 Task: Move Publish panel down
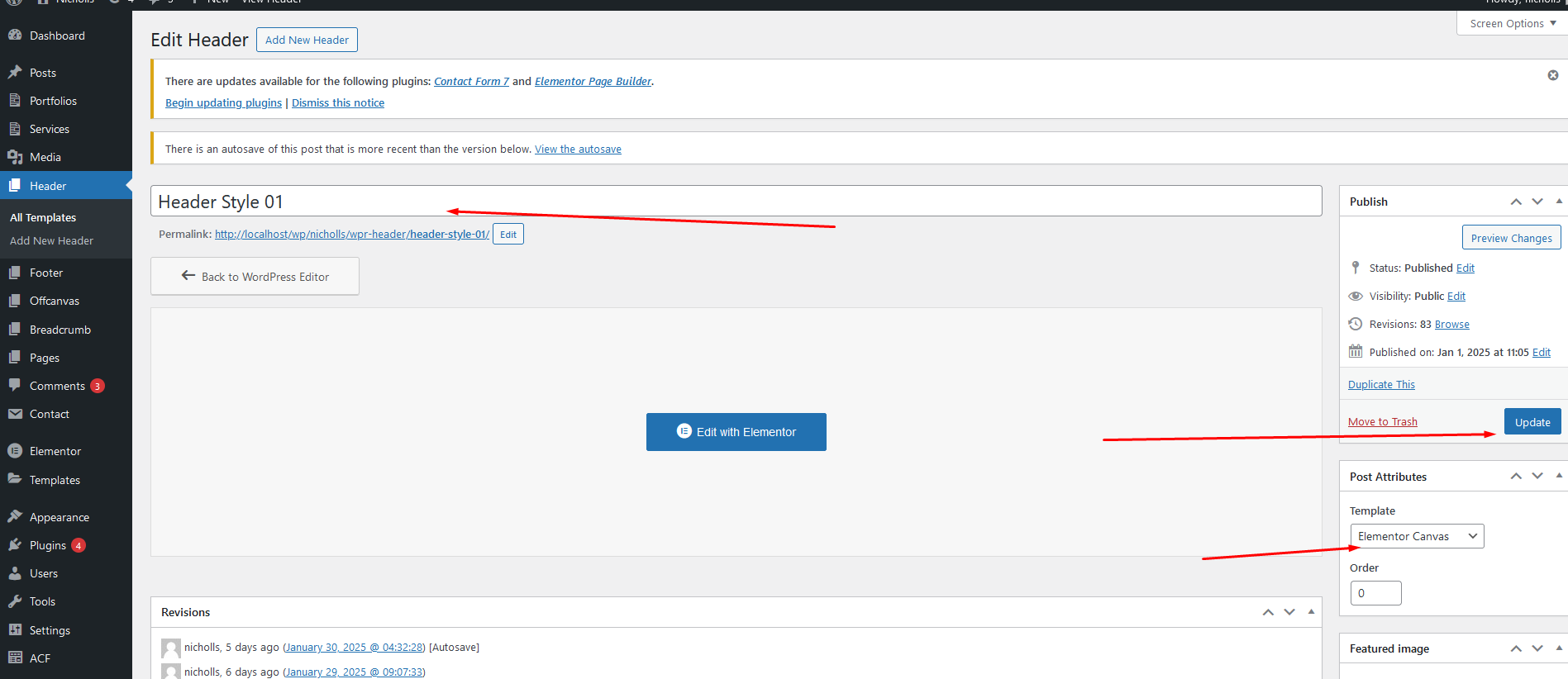tap(1537, 202)
